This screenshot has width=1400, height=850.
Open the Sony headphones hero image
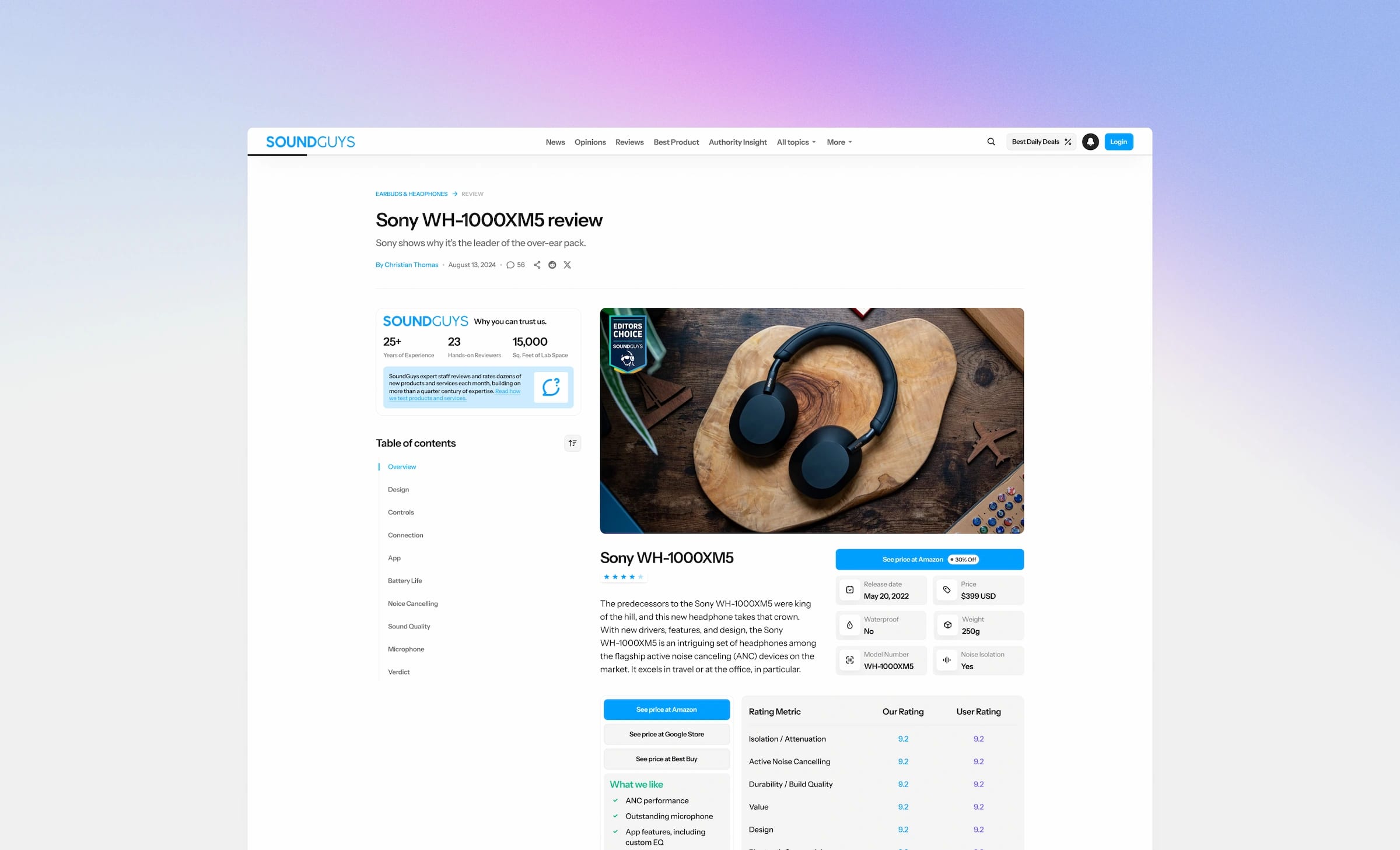pos(812,420)
